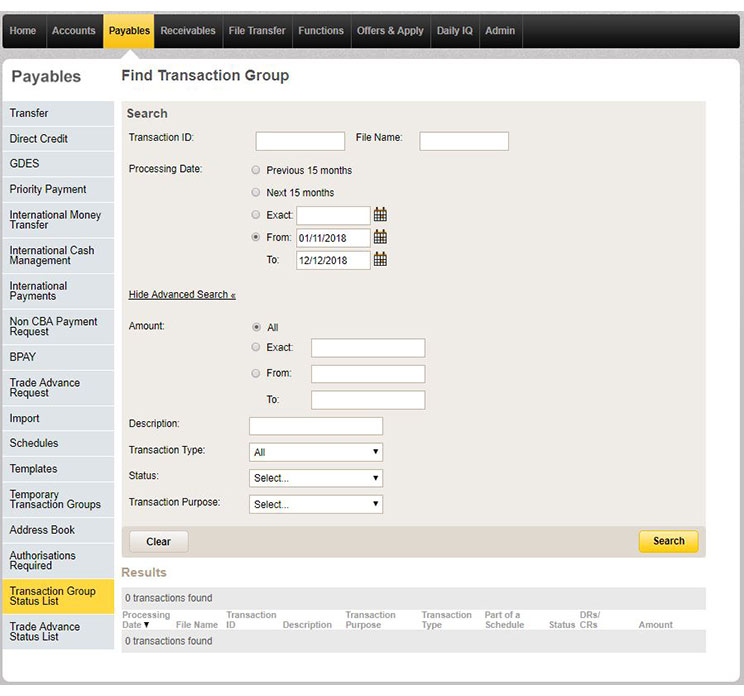Open Priority Payment in the sidebar
Screen dimensions: 744x696
point(58,189)
